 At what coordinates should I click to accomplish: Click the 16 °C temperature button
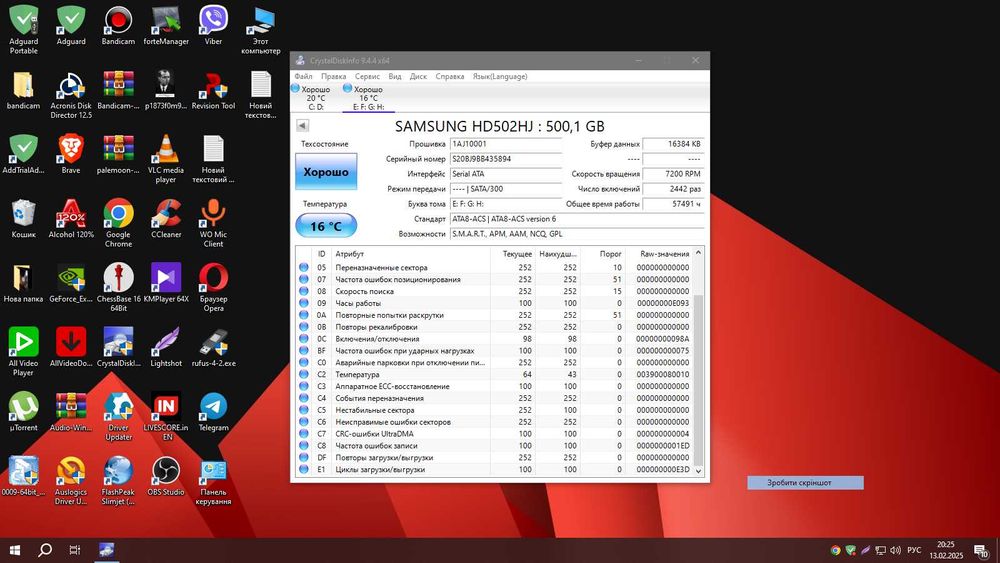pos(326,226)
